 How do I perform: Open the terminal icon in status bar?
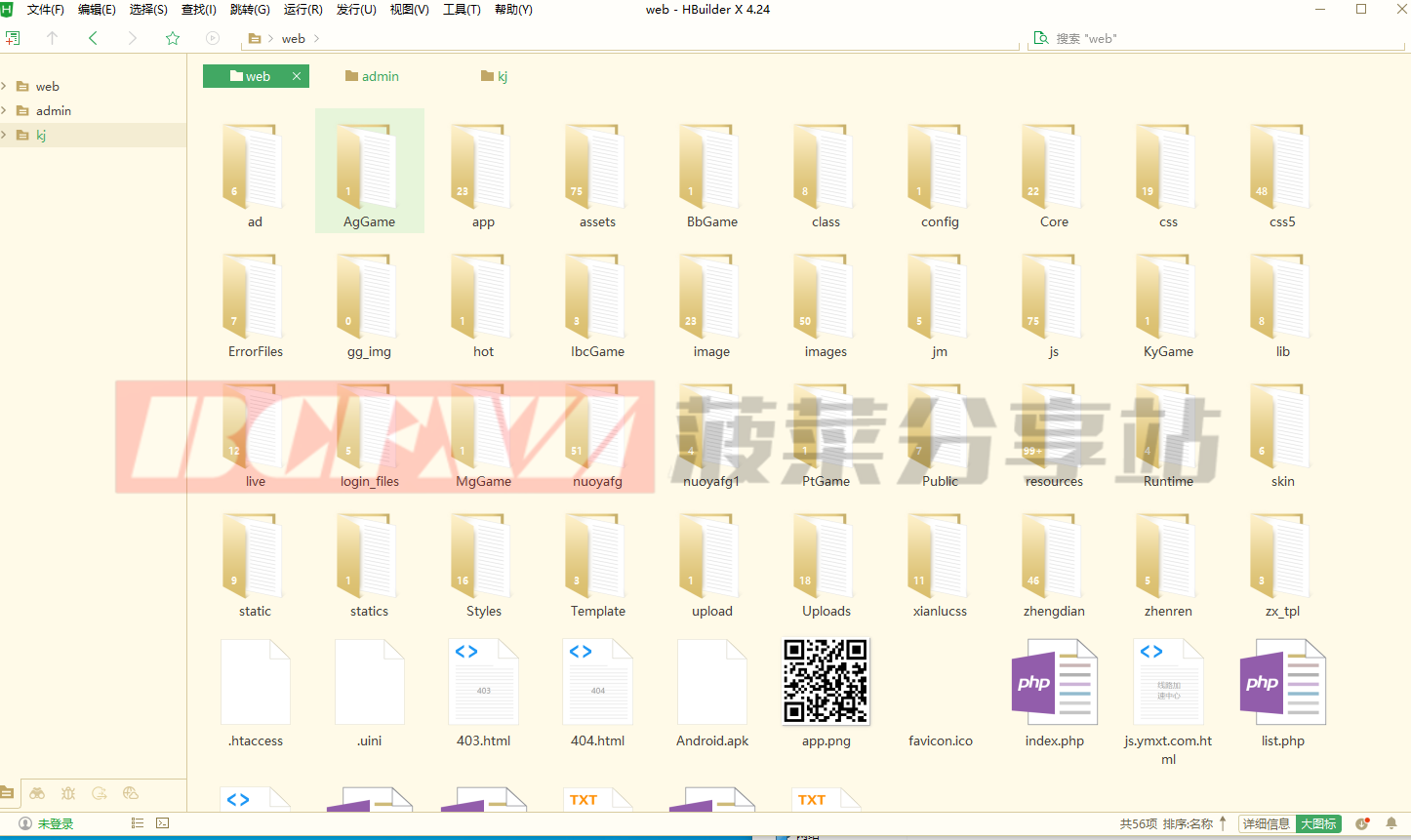coord(163,823)
